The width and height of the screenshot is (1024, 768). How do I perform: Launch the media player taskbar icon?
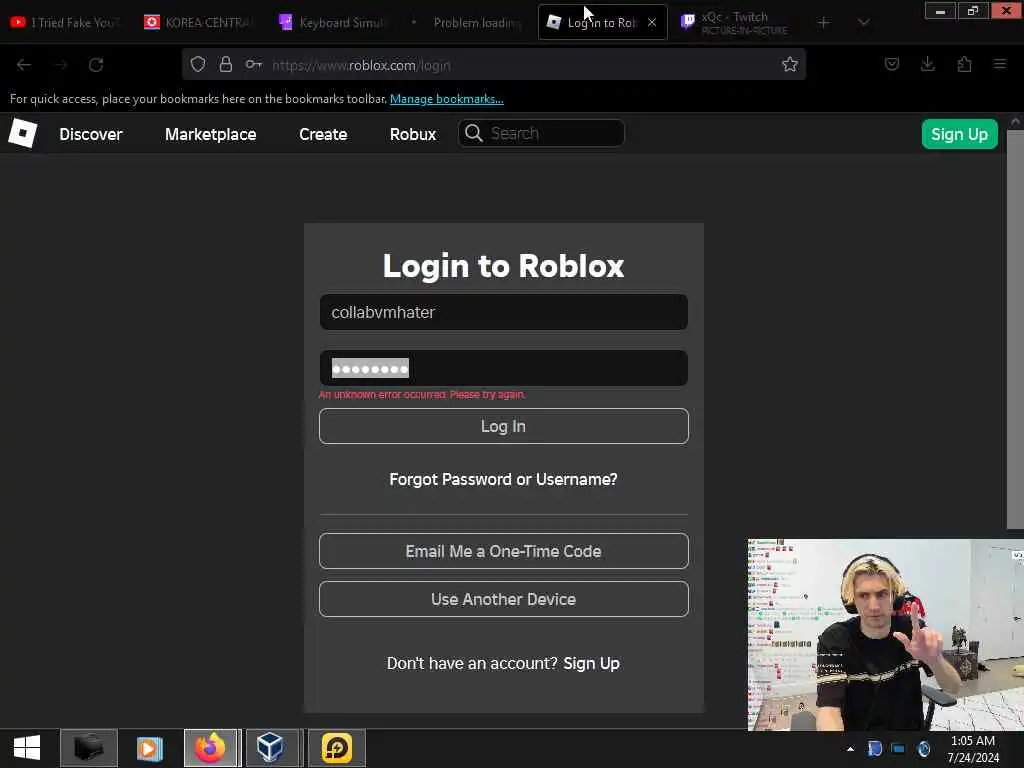[150, 748]
